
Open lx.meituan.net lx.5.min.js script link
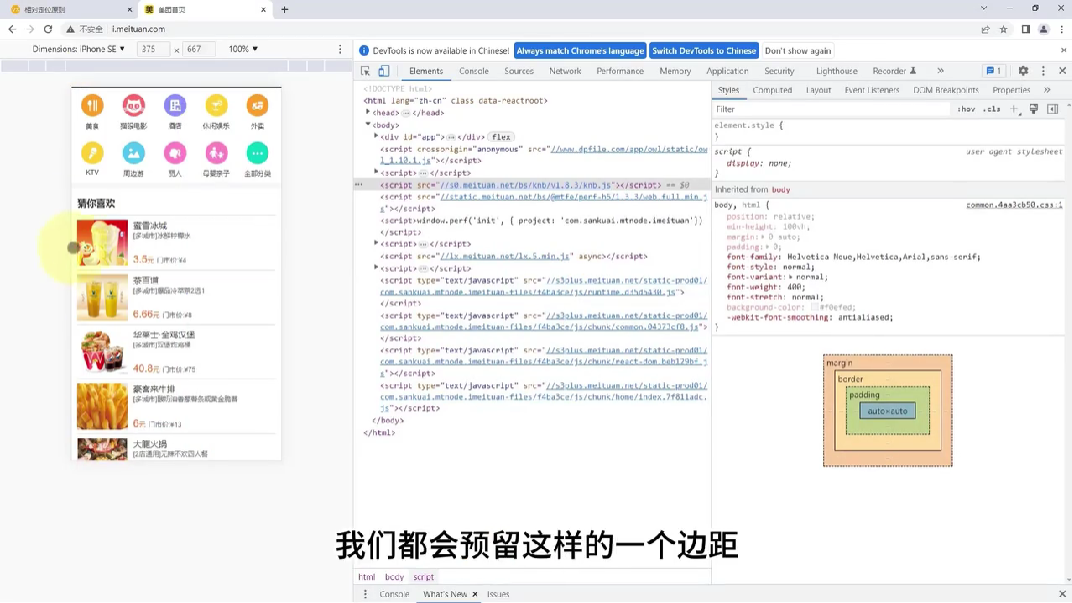(505, 256)
